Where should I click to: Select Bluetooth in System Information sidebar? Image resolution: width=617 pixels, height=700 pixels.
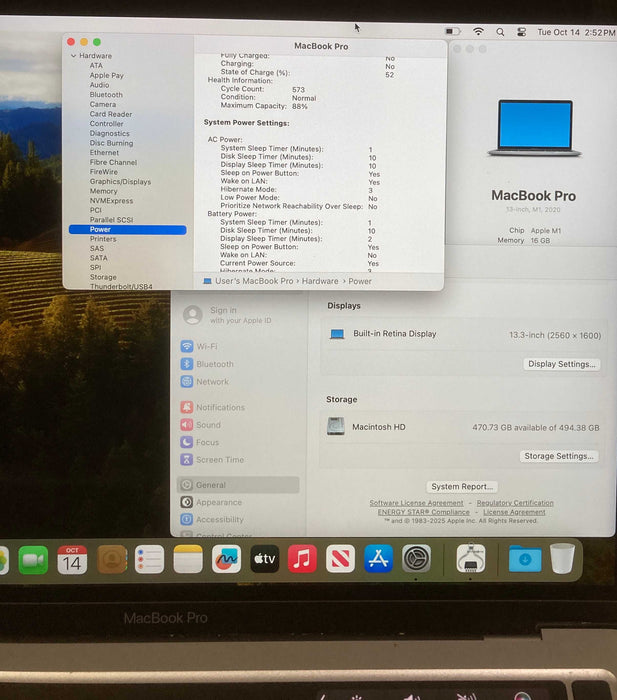coord(106,95)
